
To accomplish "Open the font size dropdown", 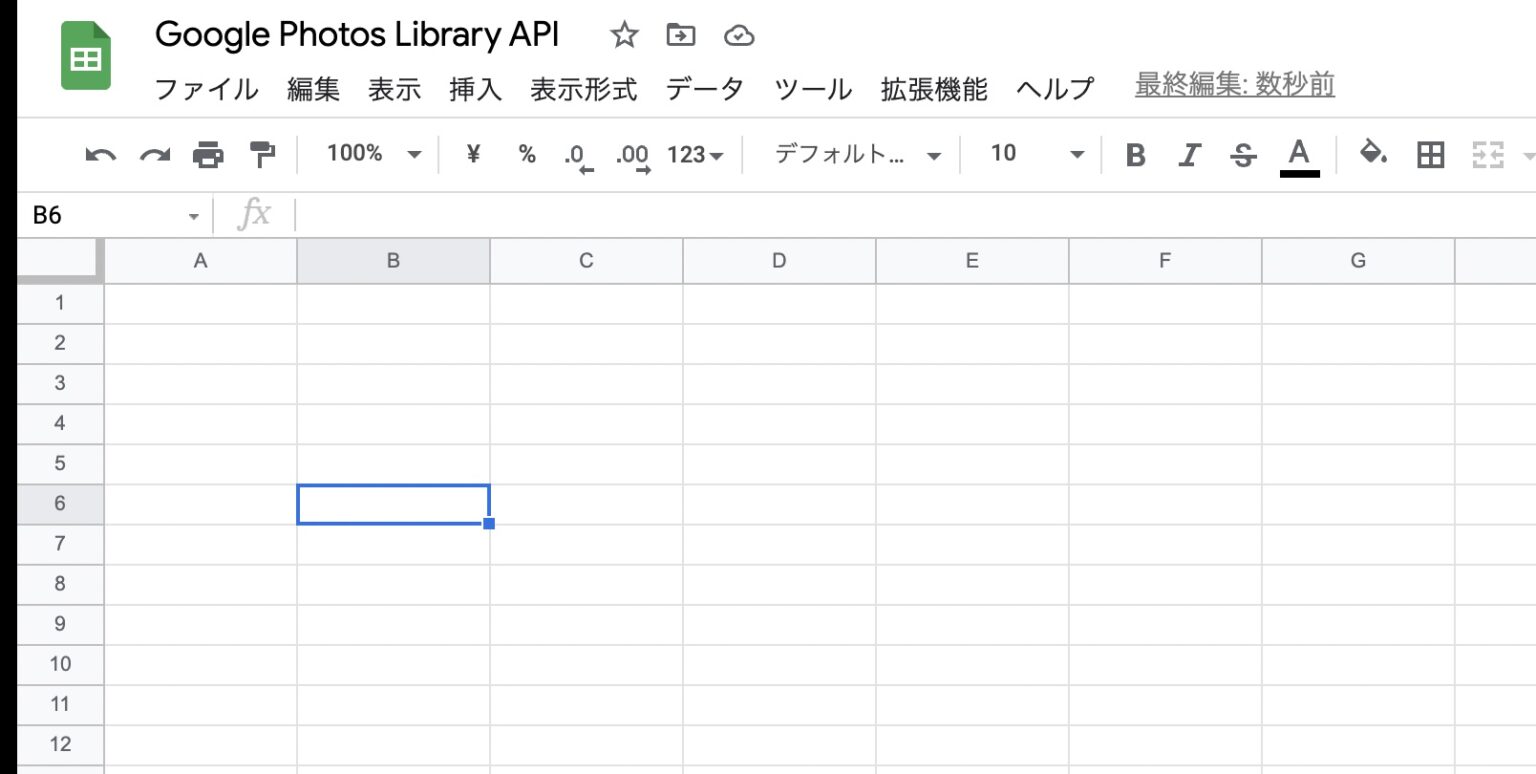I will [x=1032, y=154].
